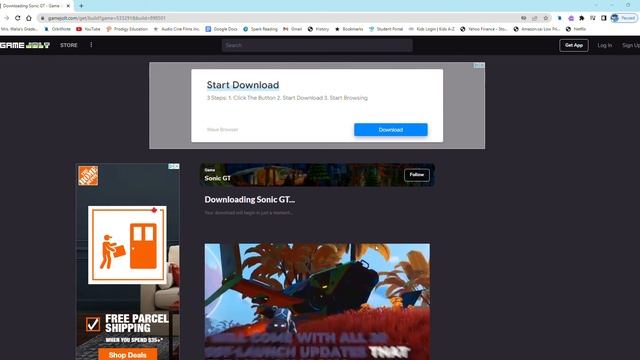Viewport: 640px width, 360px height.
Task: Follow the Sonic GT game
Action: [417, 175]
